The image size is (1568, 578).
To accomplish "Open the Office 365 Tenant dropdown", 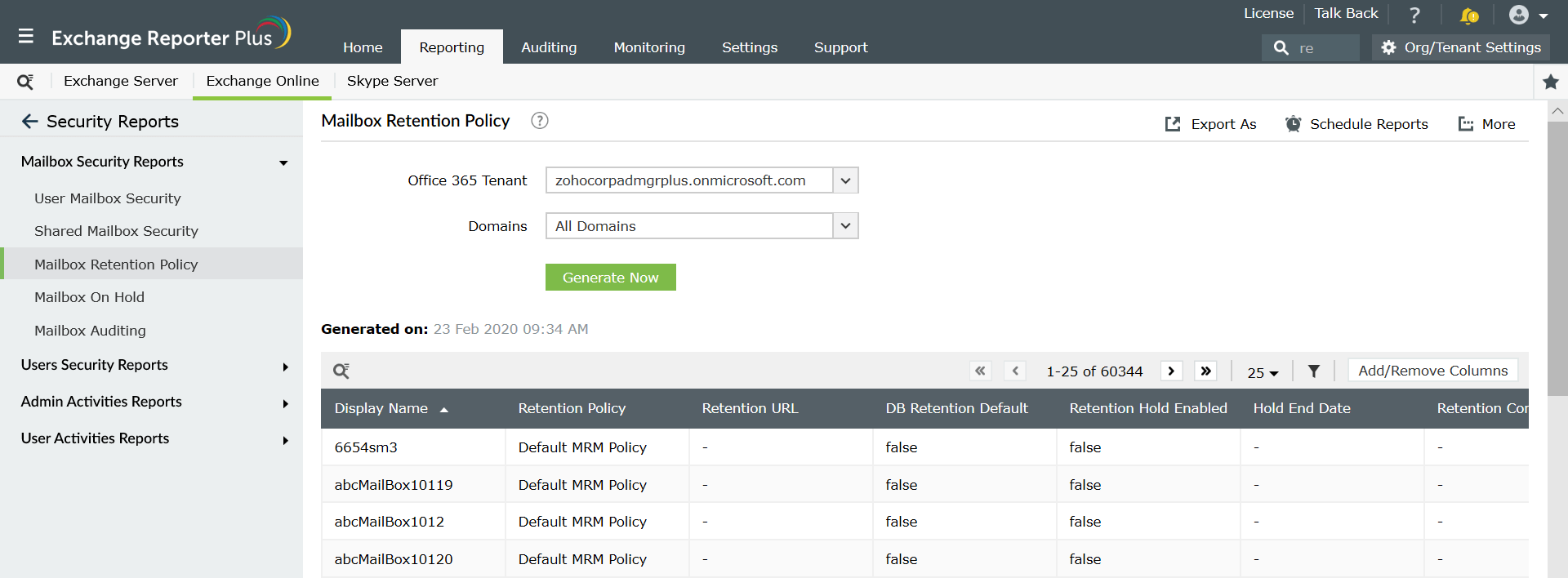I will (x=845, y=180).
